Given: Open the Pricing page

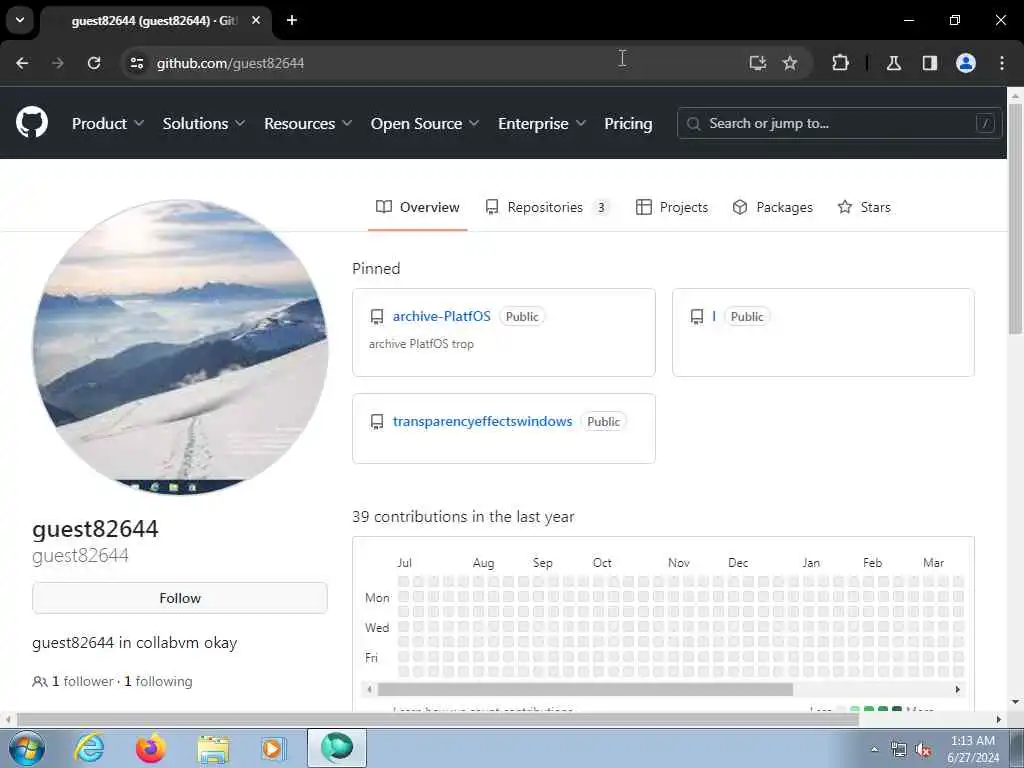Looking at the screenshot, I should [x=628, y=123].
